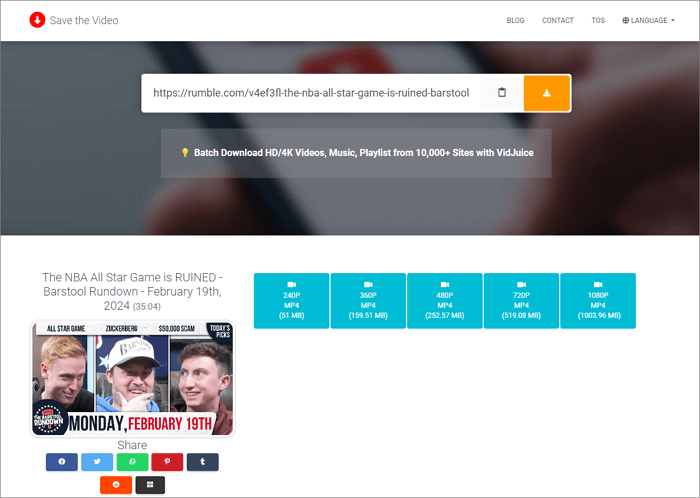The width and height of the screenshot is (700, 498).
Task: Click the rumble.com video URL input field
Action: [310, 93]
